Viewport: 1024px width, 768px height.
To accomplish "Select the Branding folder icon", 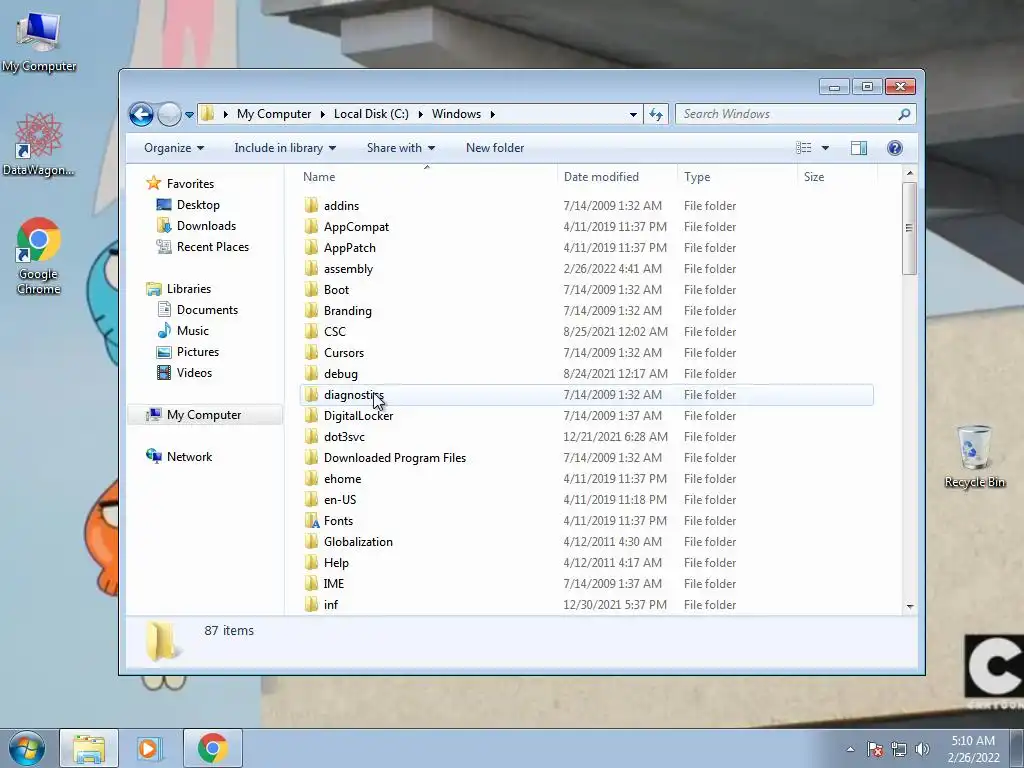I will coord(312,311).
